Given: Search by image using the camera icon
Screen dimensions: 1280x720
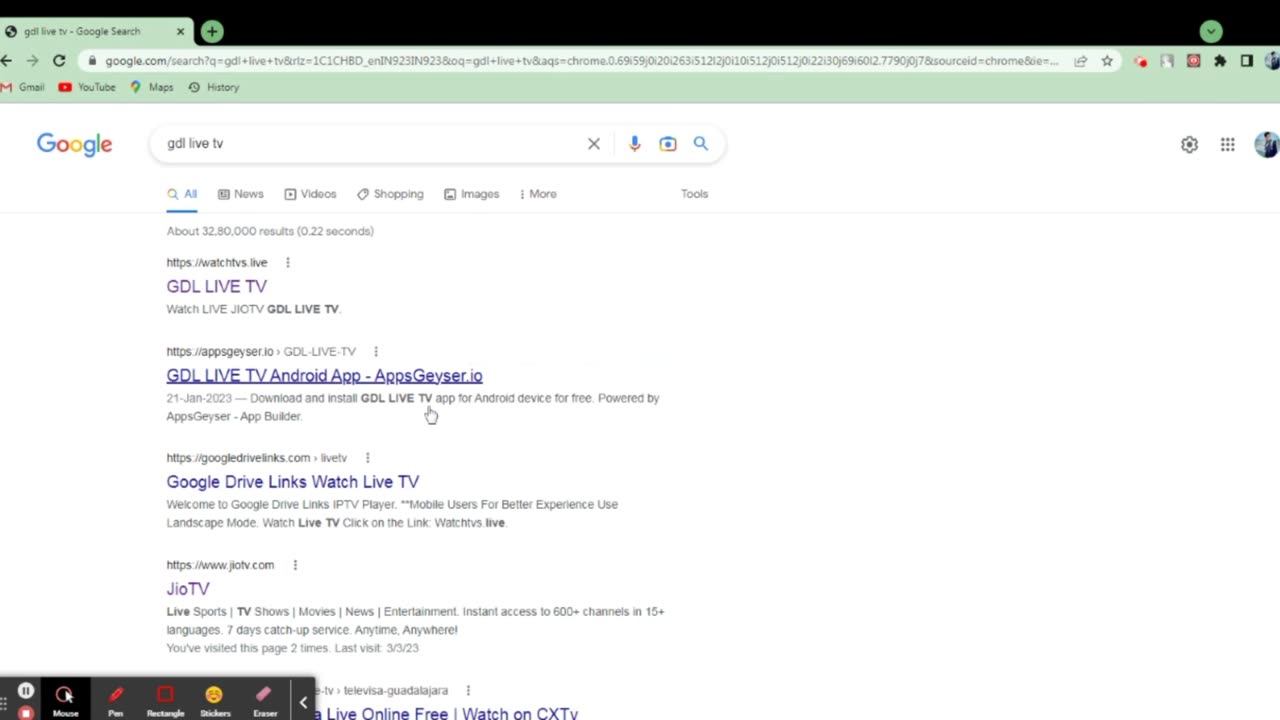Looking at the screenshot, I should (x=668, y=144).
